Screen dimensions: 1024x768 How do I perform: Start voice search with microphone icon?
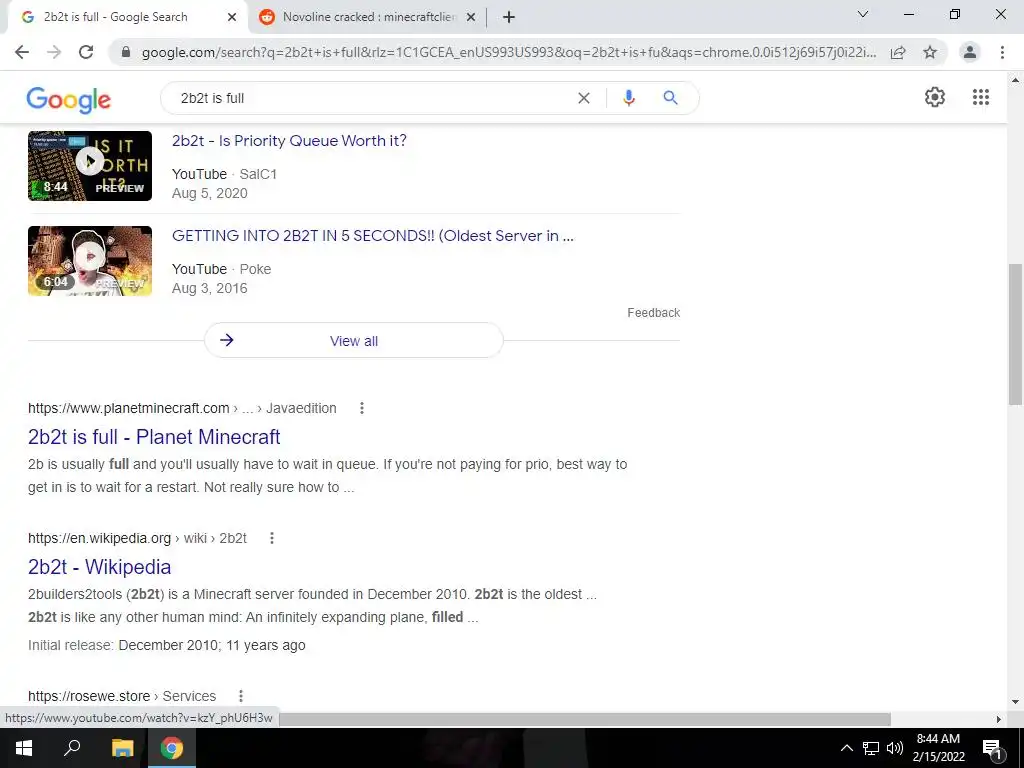[x=629, y=98]
